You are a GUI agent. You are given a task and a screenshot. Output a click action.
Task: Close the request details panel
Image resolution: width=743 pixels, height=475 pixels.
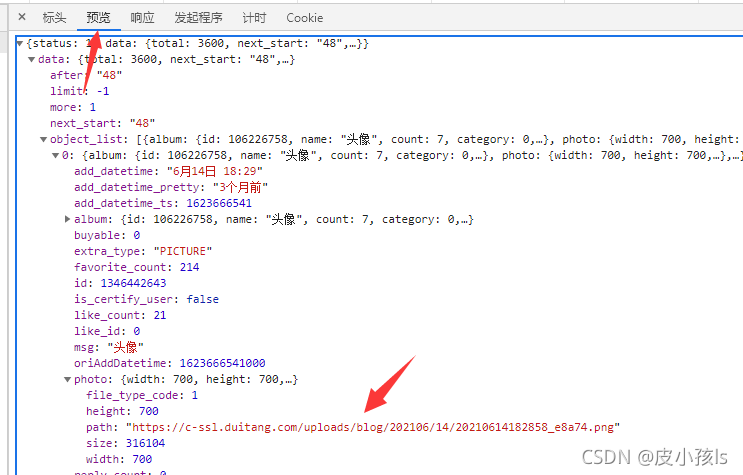(22, 17)
